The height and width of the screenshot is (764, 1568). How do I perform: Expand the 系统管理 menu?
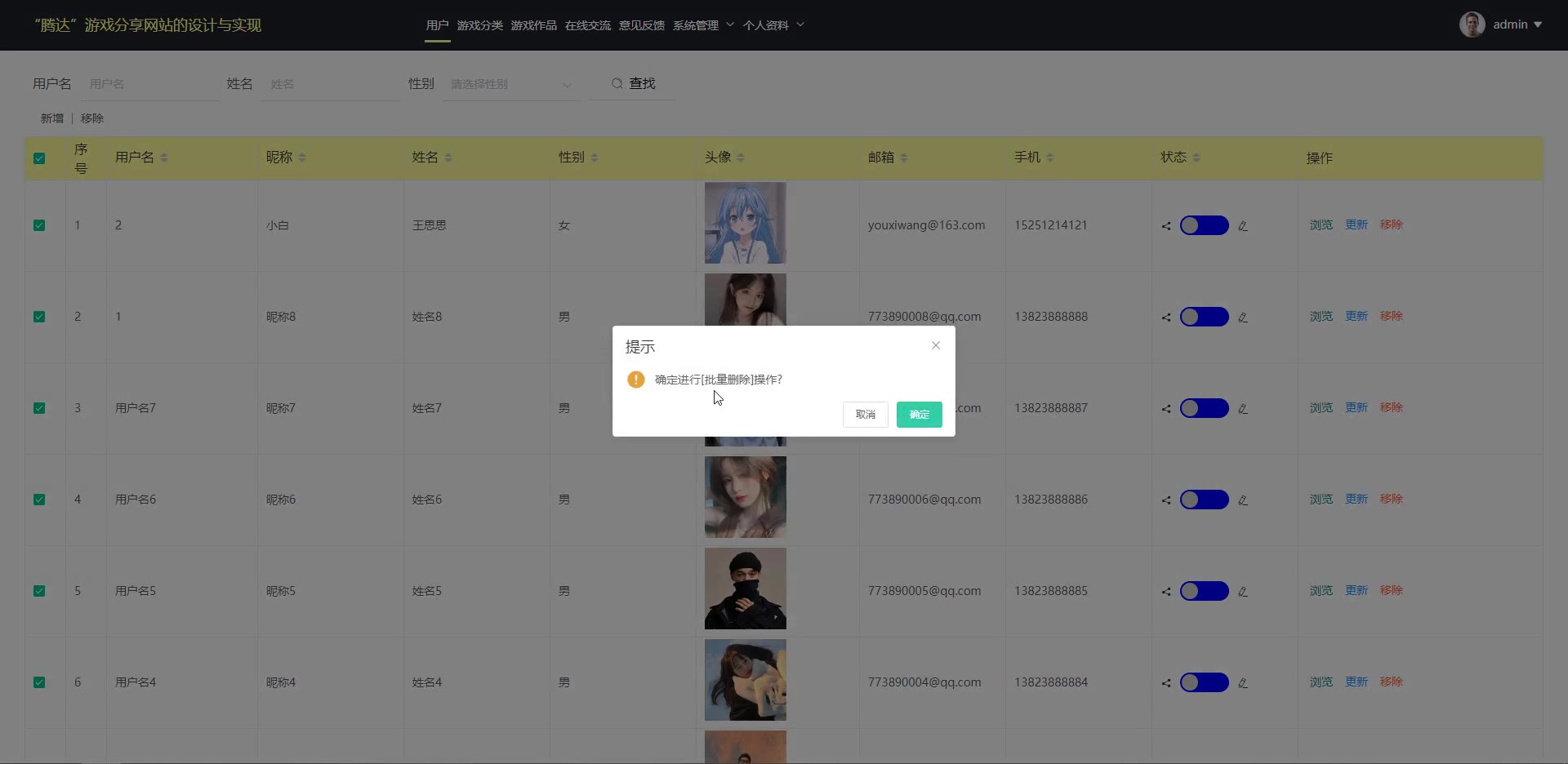pyautogui.click(x=703, y=25)
